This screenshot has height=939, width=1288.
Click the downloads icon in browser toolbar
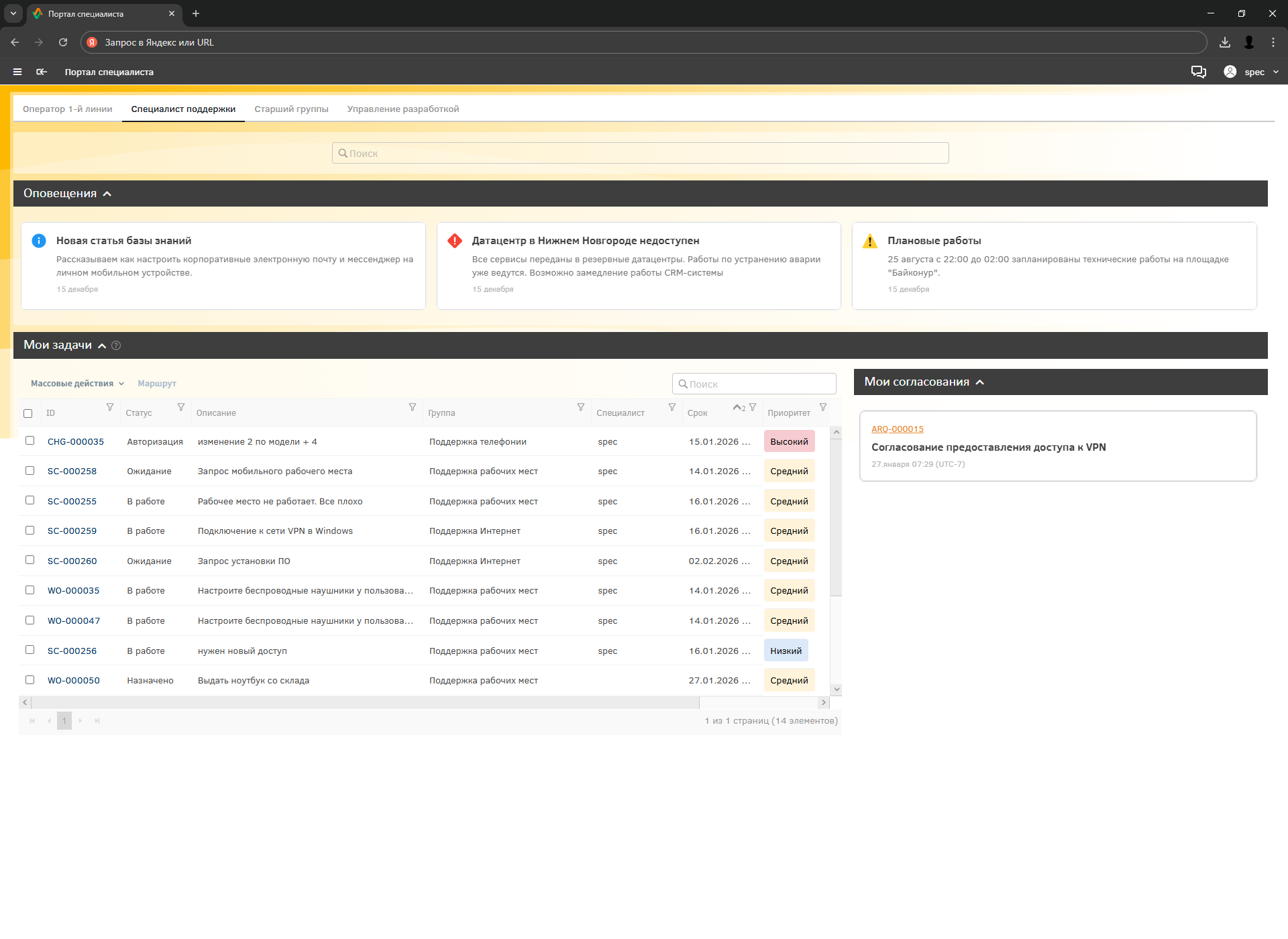tap(1225, 42)
